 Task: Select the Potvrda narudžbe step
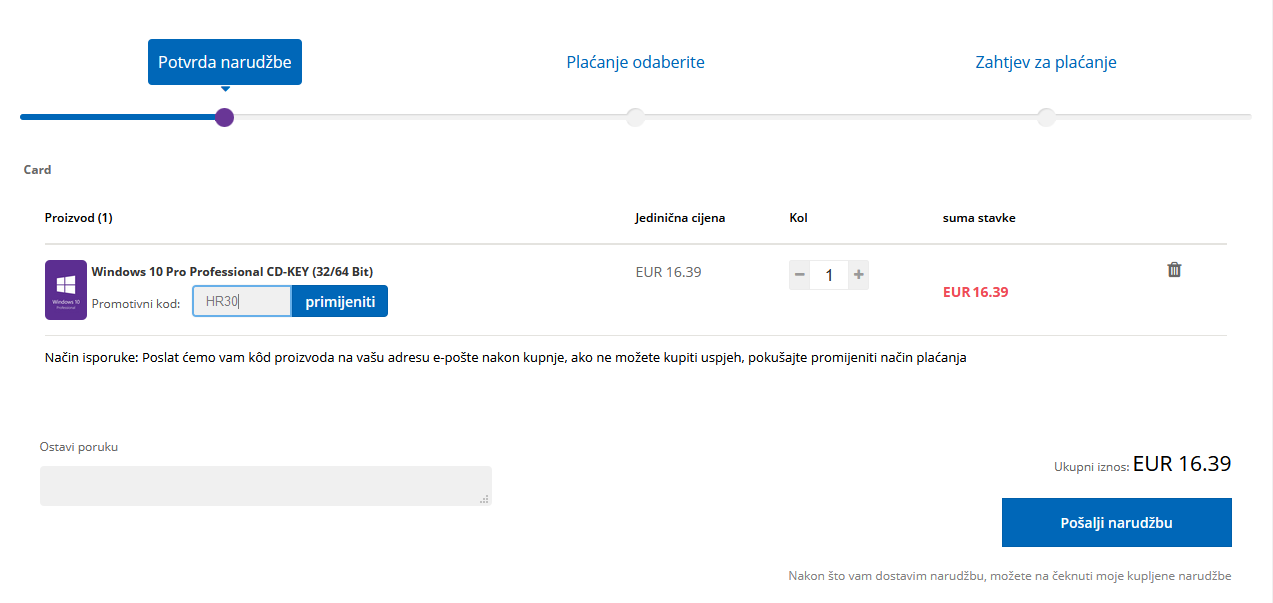[x=225, y=62]
